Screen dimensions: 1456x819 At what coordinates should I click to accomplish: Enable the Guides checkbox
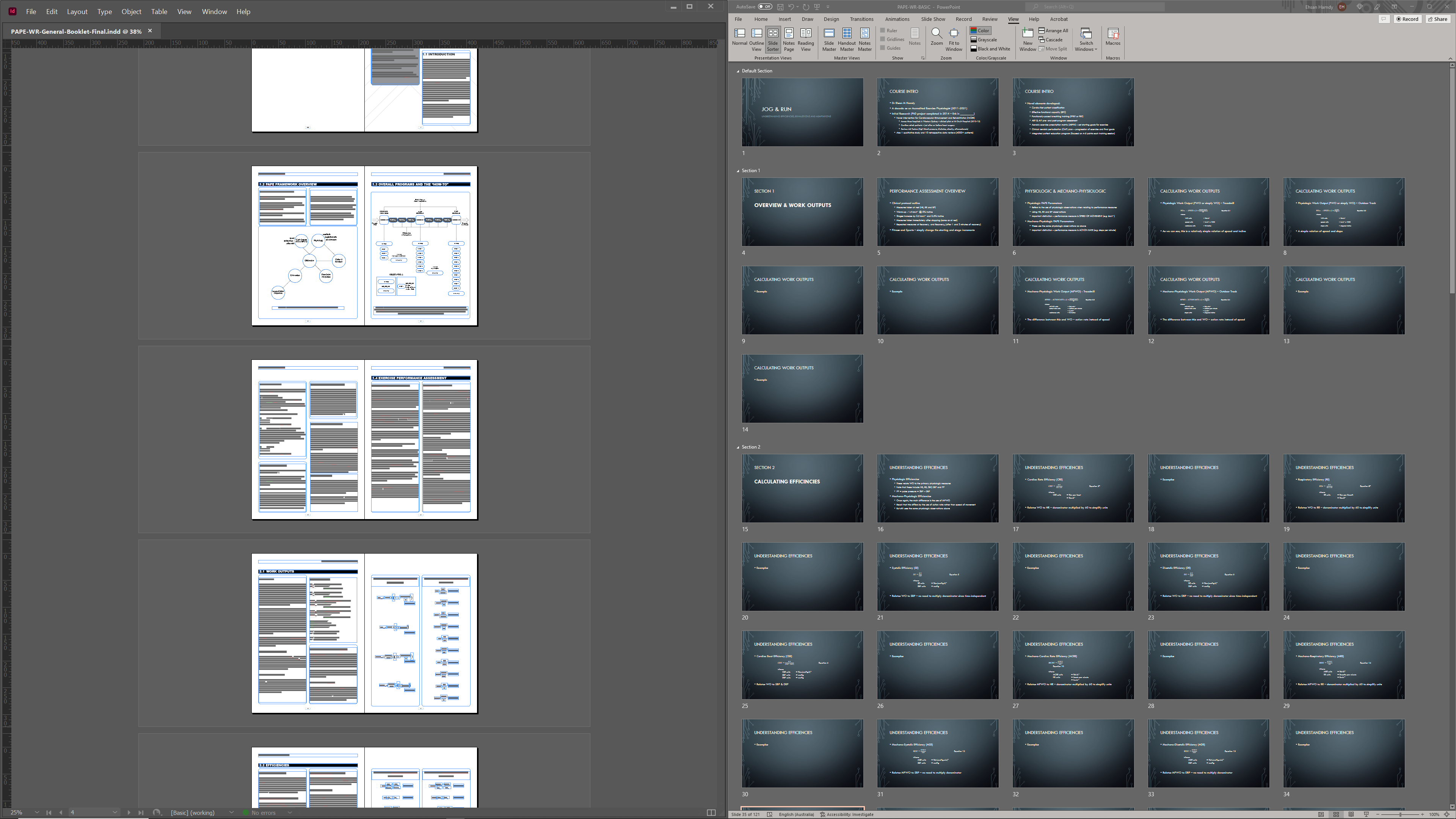tap(890, 48)
